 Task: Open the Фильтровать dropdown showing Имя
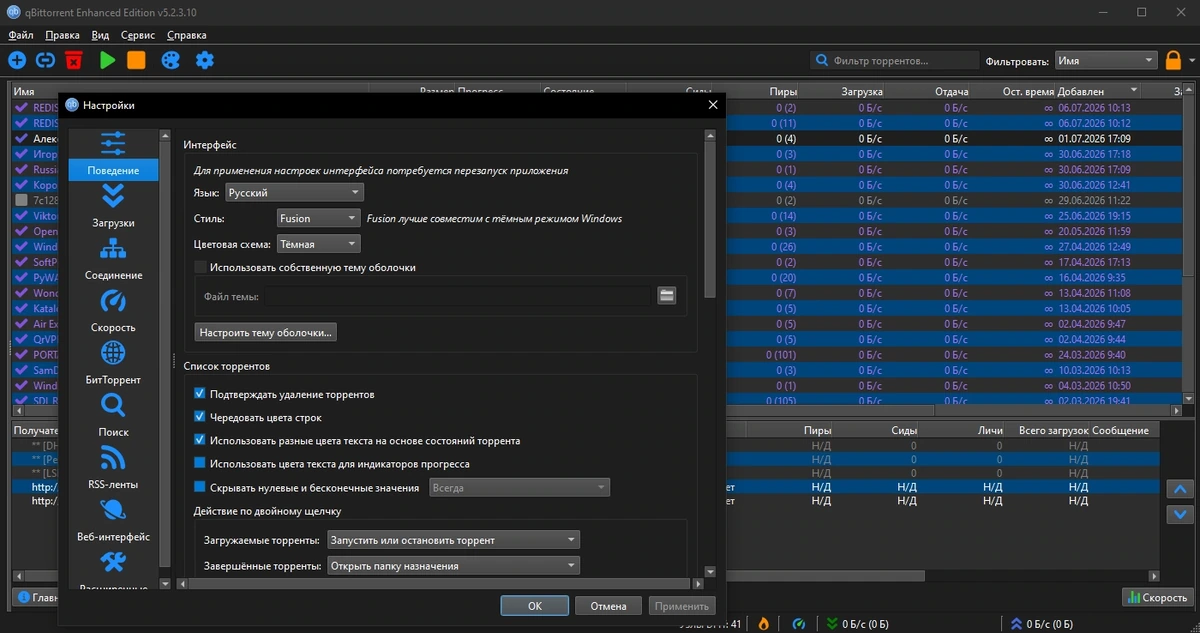coord(1105,60)
